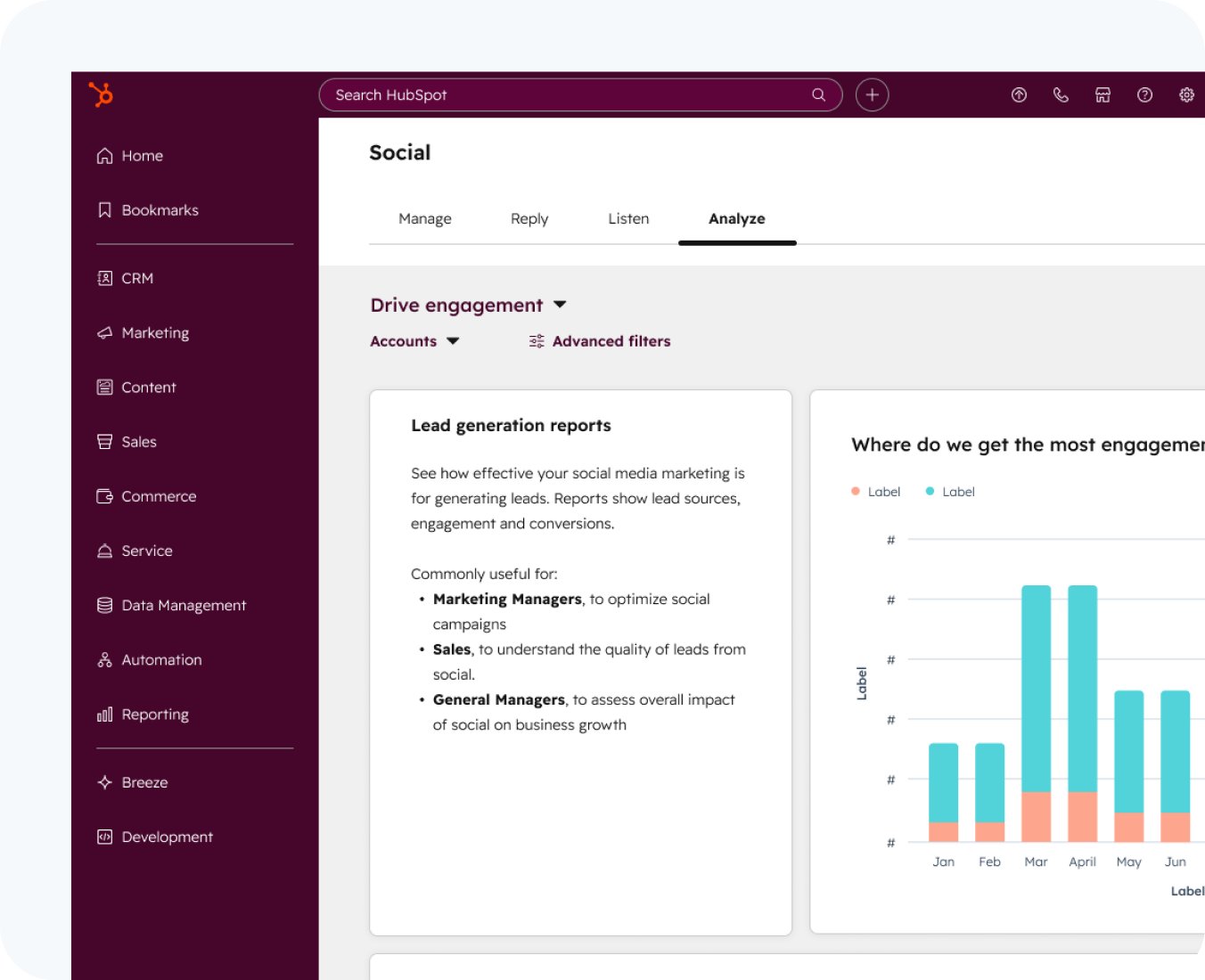
Task: Click the Commerce wallet icon
Action: 105,496
